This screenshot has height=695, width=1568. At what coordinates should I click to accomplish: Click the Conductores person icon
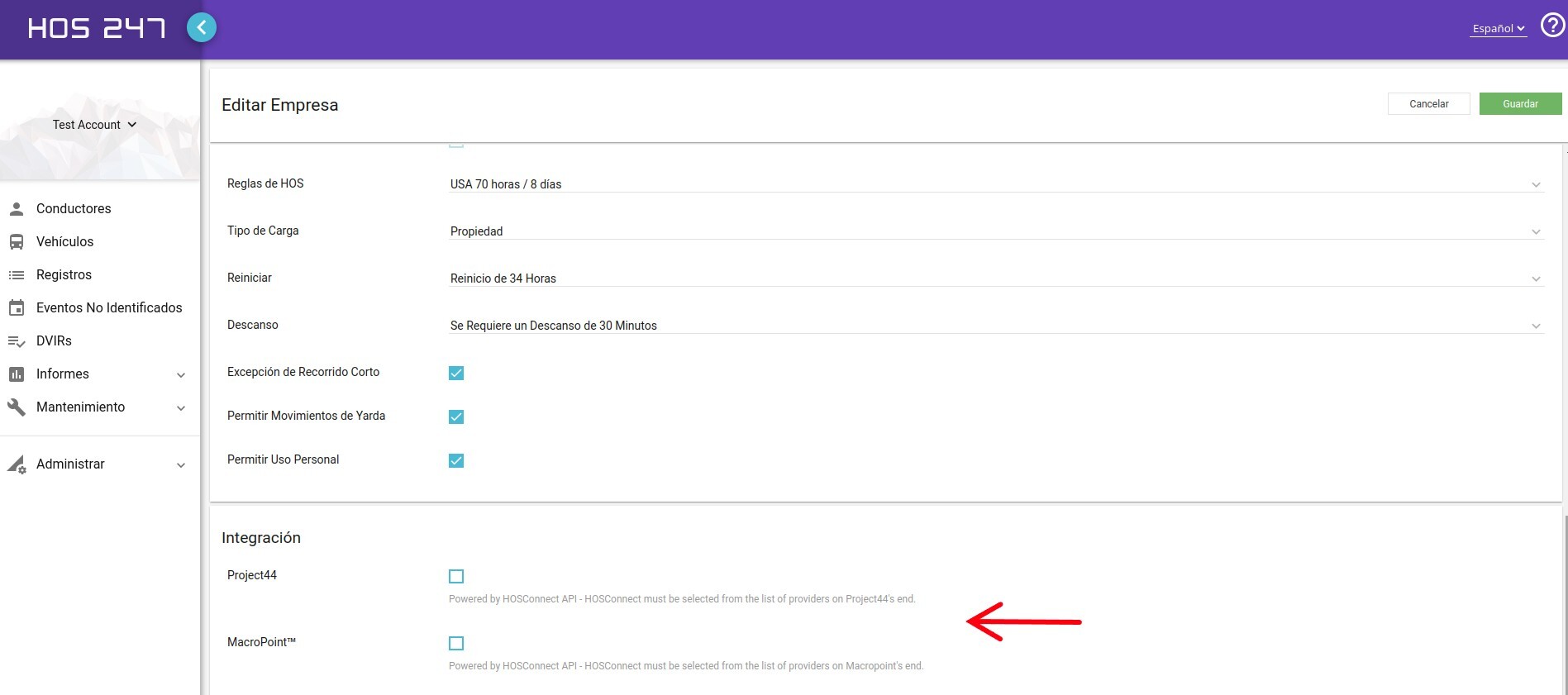tap(17, 209)
